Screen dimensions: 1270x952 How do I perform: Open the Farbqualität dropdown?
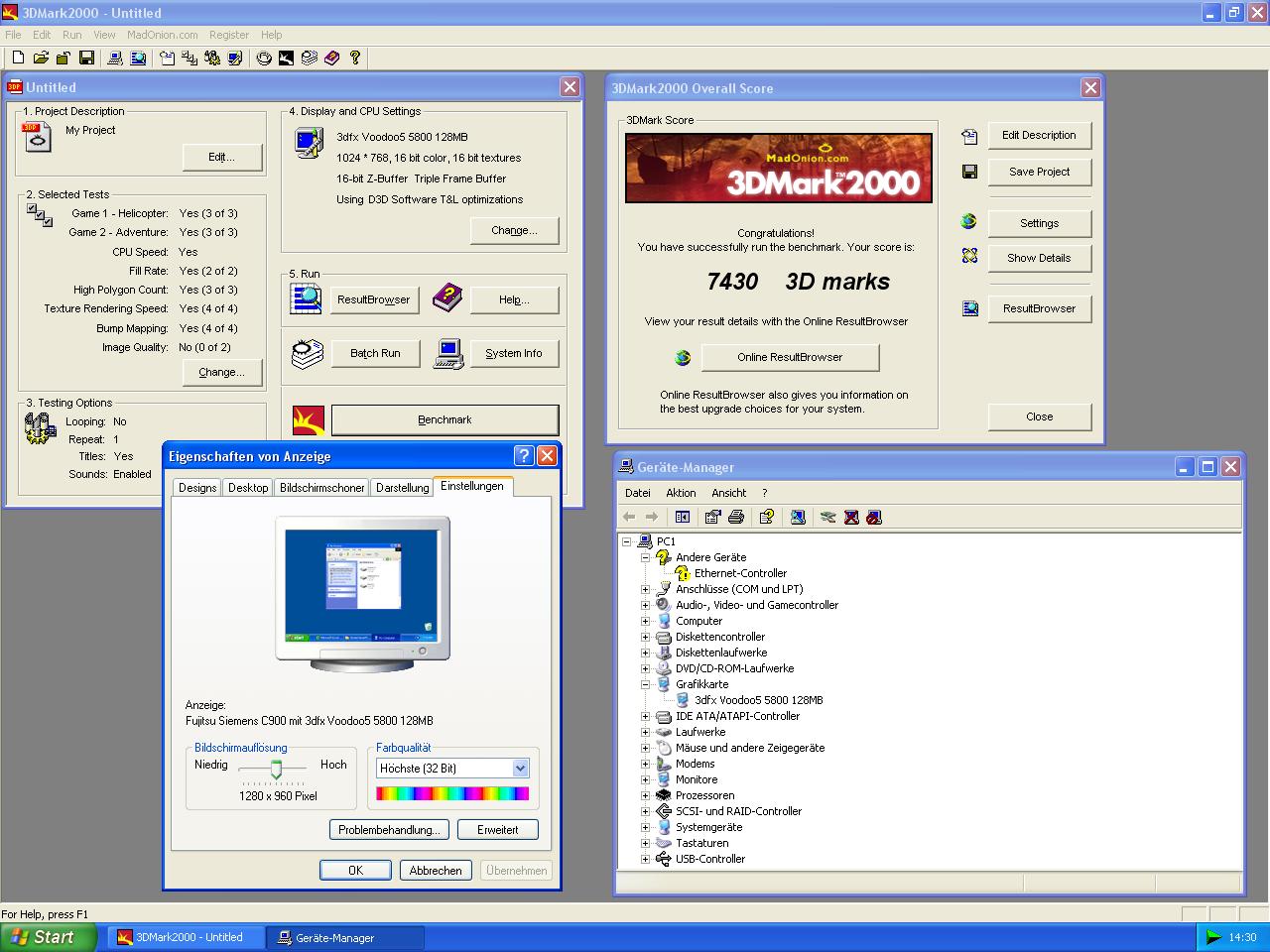coord(520,769)
